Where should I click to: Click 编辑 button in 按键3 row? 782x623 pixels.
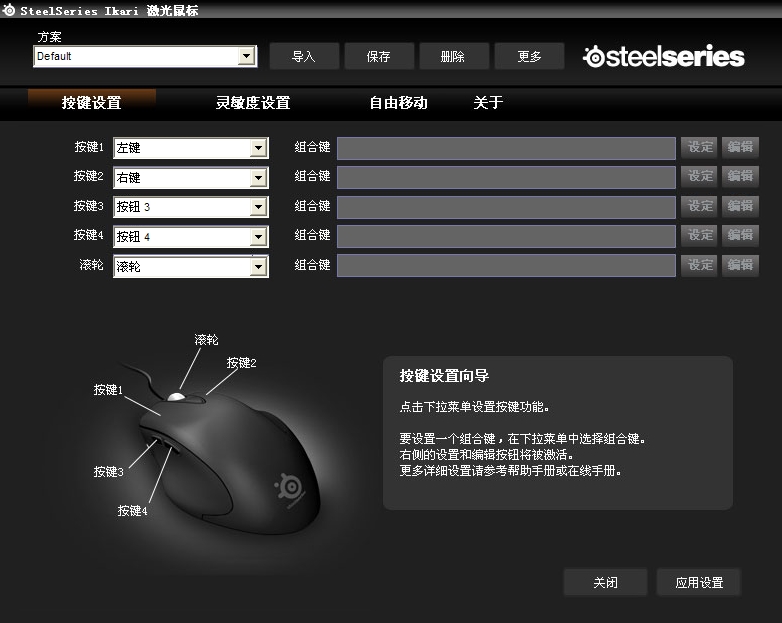click(x=740, y=206)
